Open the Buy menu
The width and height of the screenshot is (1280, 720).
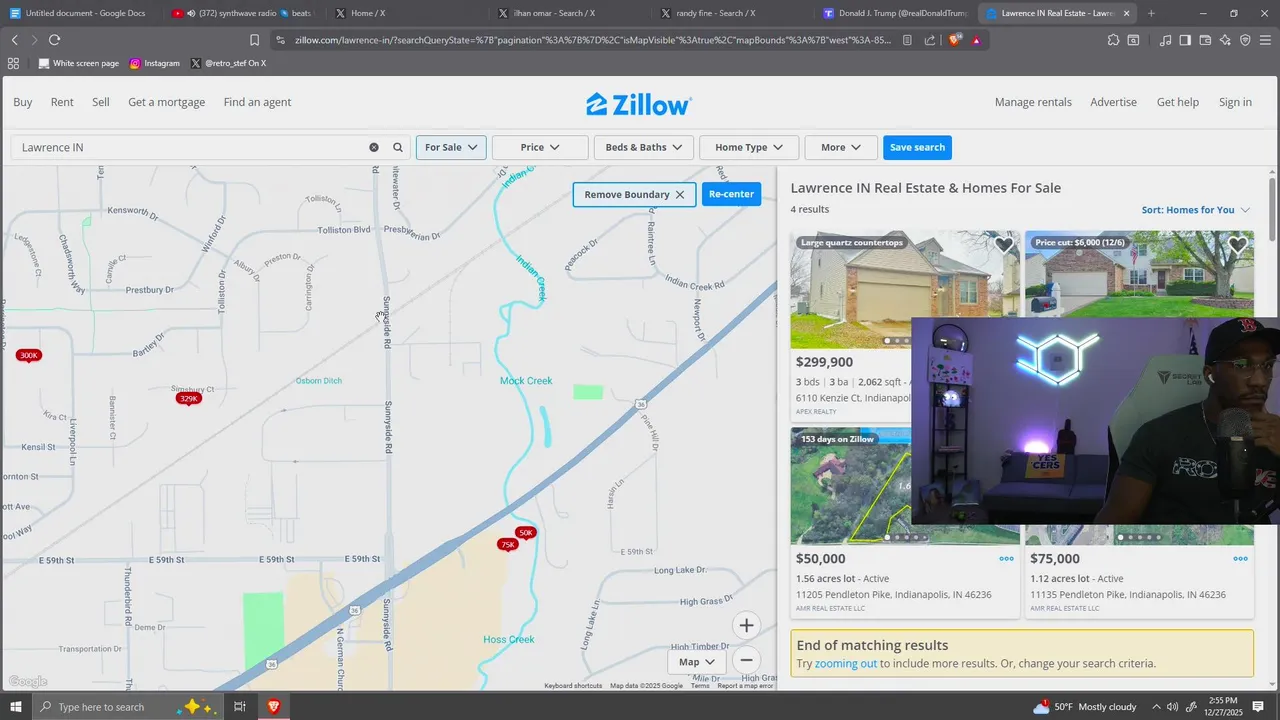(x=23, y=102)
